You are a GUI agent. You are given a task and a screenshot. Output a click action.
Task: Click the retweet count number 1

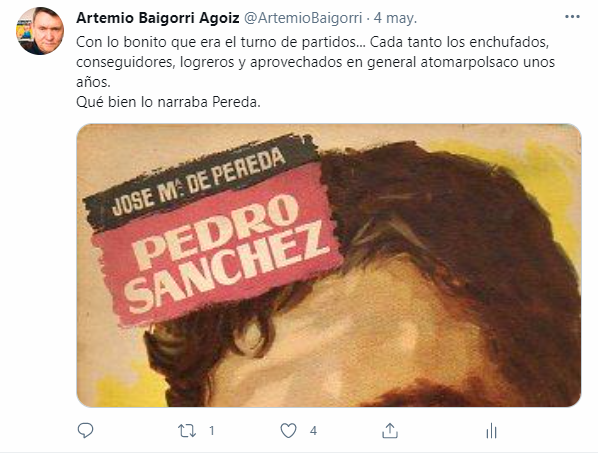point(212,431)
